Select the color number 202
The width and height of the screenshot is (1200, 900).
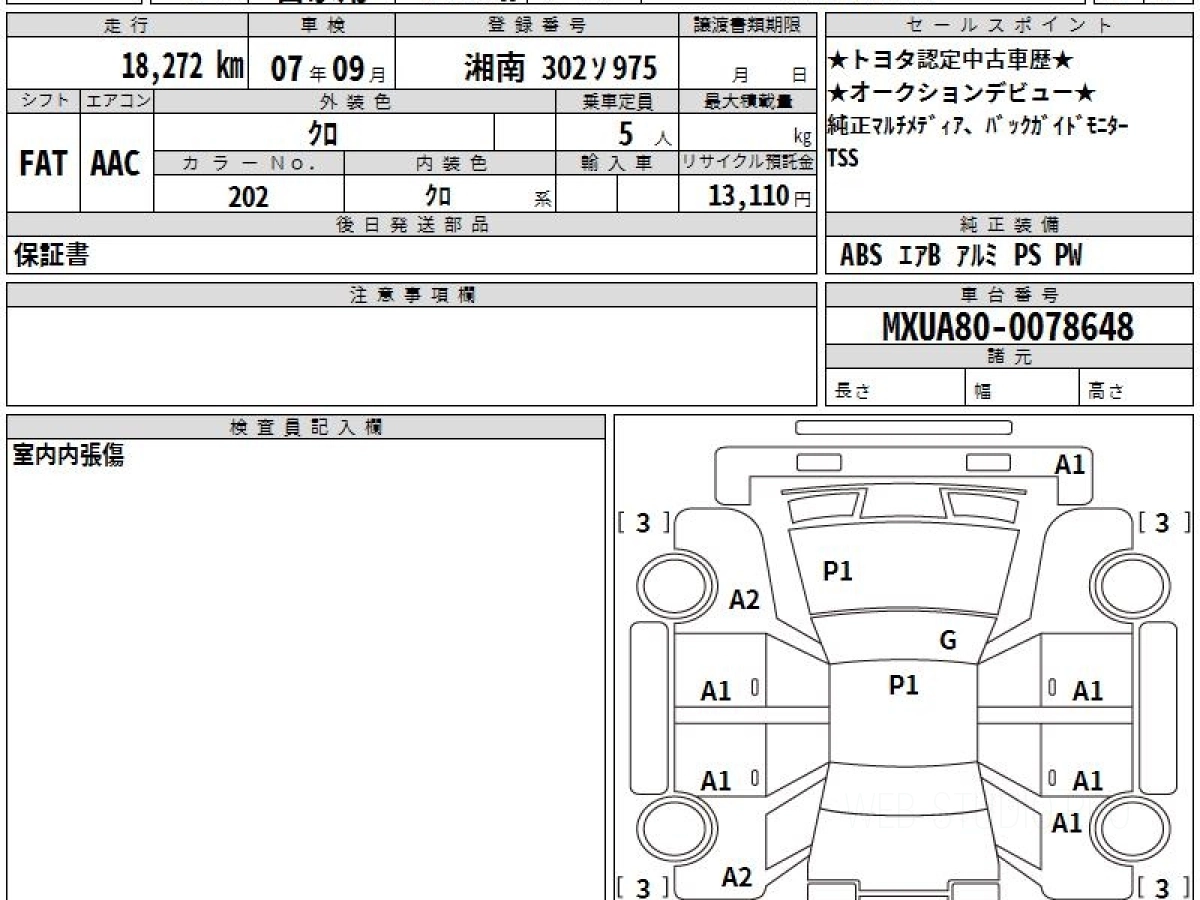pyautogui.click(x=248, y=196)
